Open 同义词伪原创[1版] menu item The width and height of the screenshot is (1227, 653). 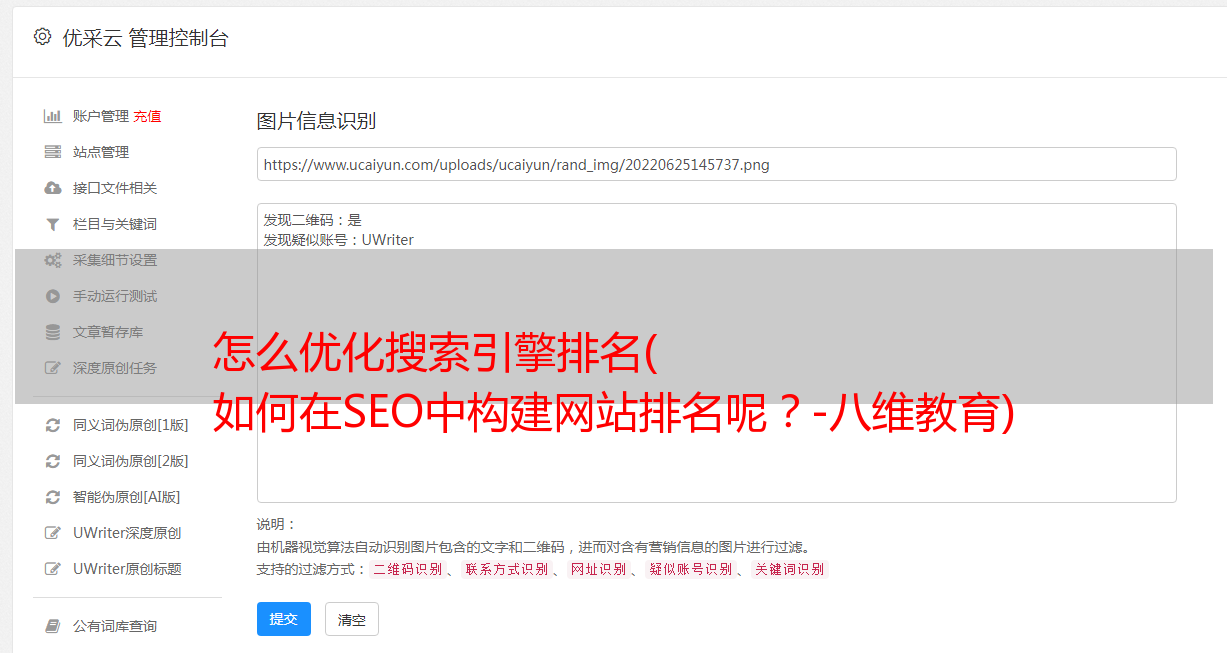[131, 425]
